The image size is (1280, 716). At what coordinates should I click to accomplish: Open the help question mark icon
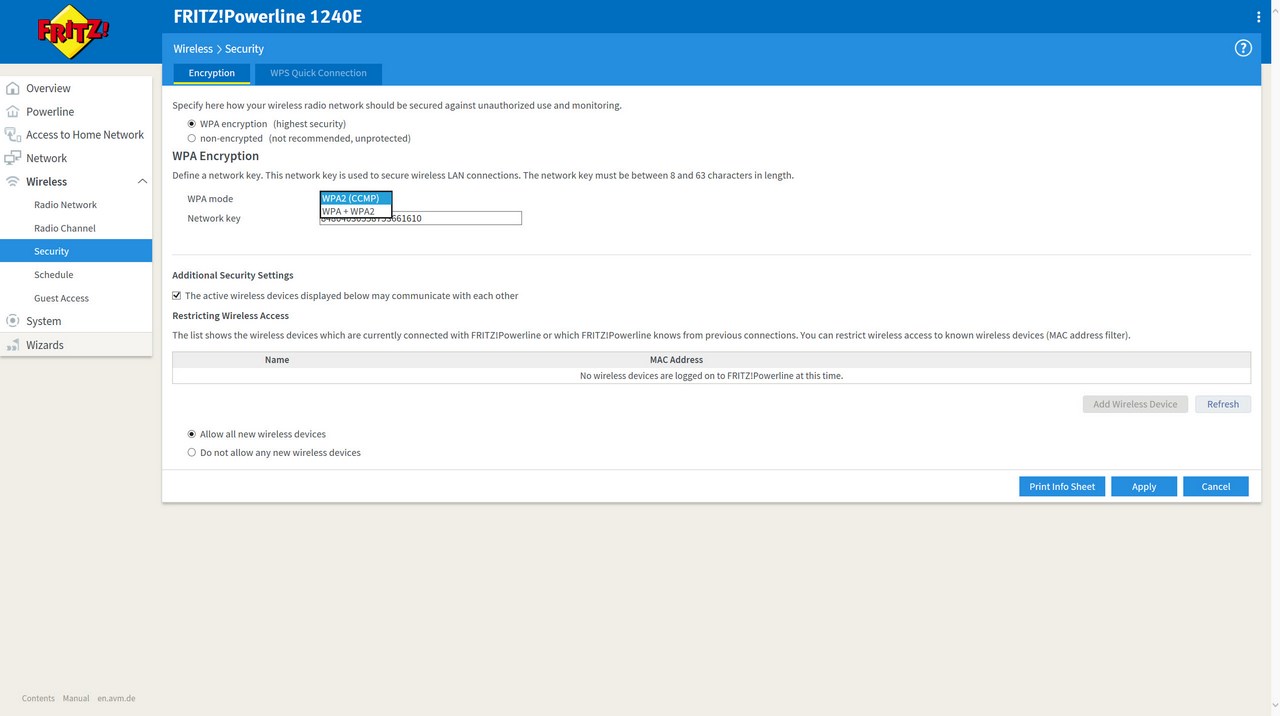point(1243,48)
